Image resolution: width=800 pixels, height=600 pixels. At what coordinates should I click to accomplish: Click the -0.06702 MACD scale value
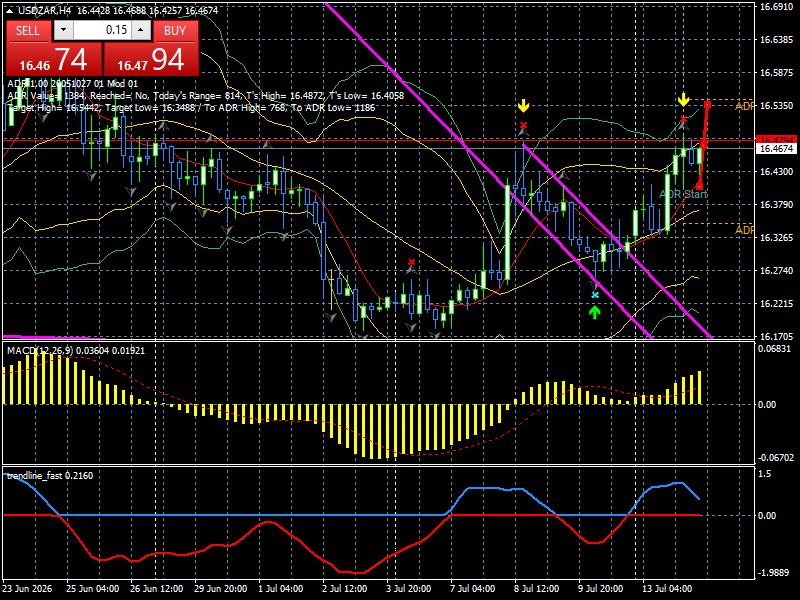pyautogui.click(x=776, y=458)
